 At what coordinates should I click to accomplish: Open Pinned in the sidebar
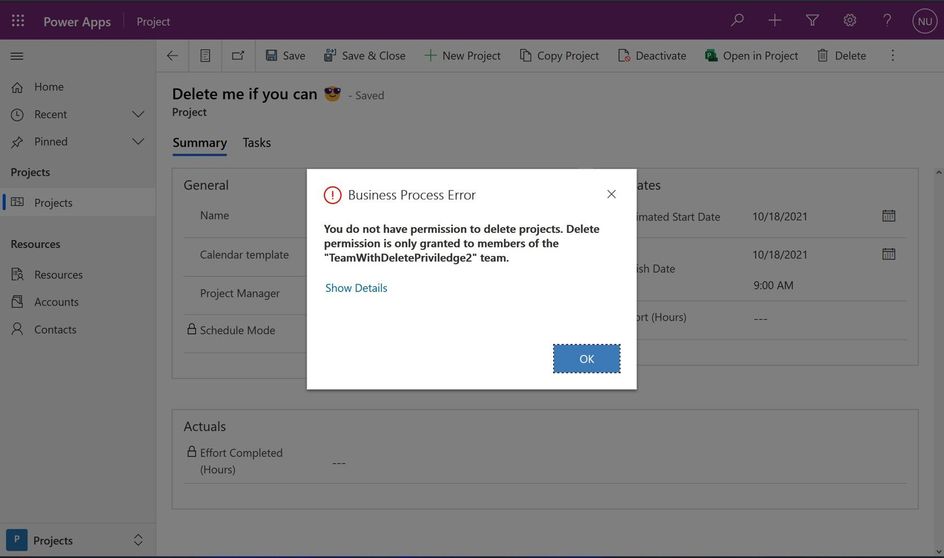tap(51, 141)
